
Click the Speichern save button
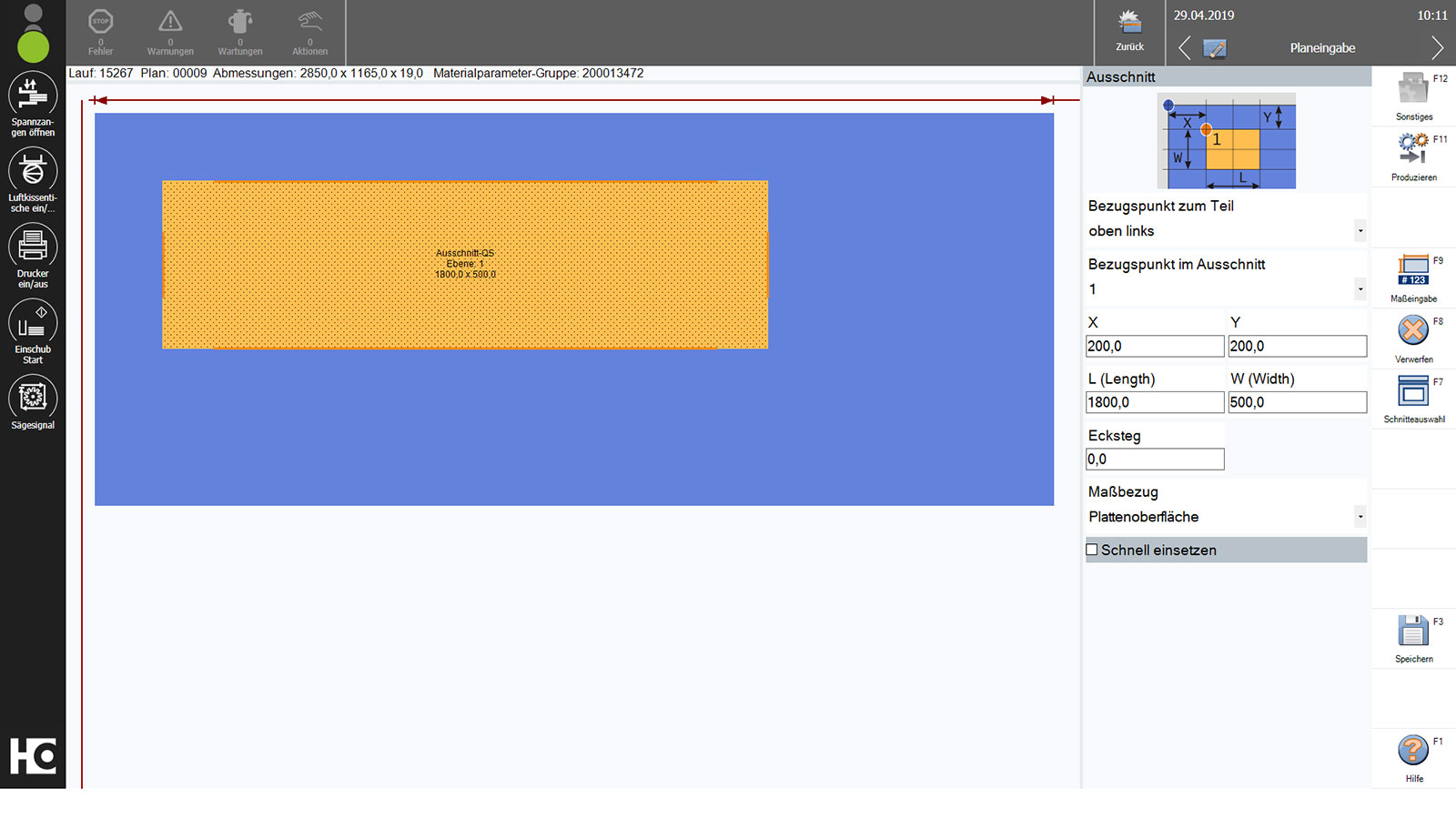pos(1413,632)
